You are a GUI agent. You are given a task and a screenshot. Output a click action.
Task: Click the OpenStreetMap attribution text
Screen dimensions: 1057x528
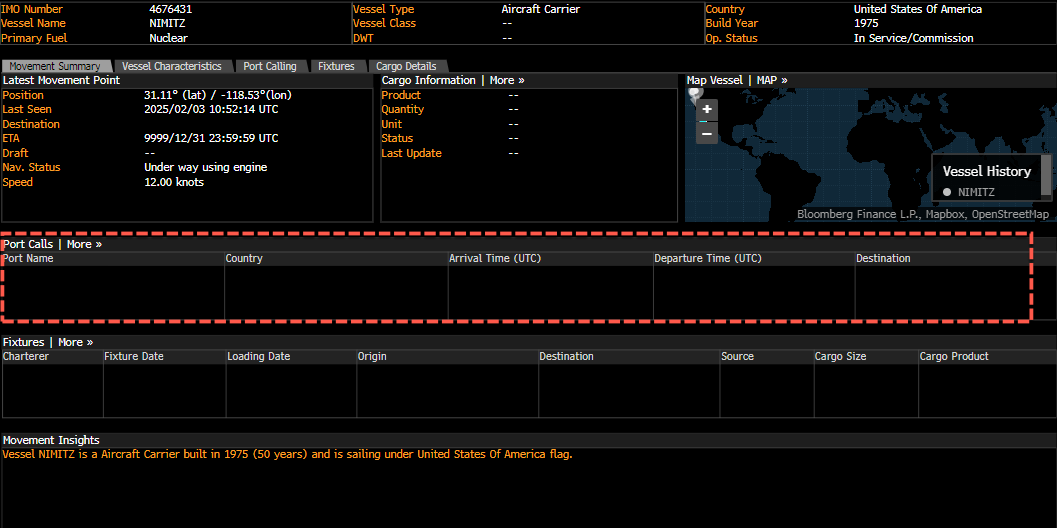pyautogui.click(x=1008, y=214)
